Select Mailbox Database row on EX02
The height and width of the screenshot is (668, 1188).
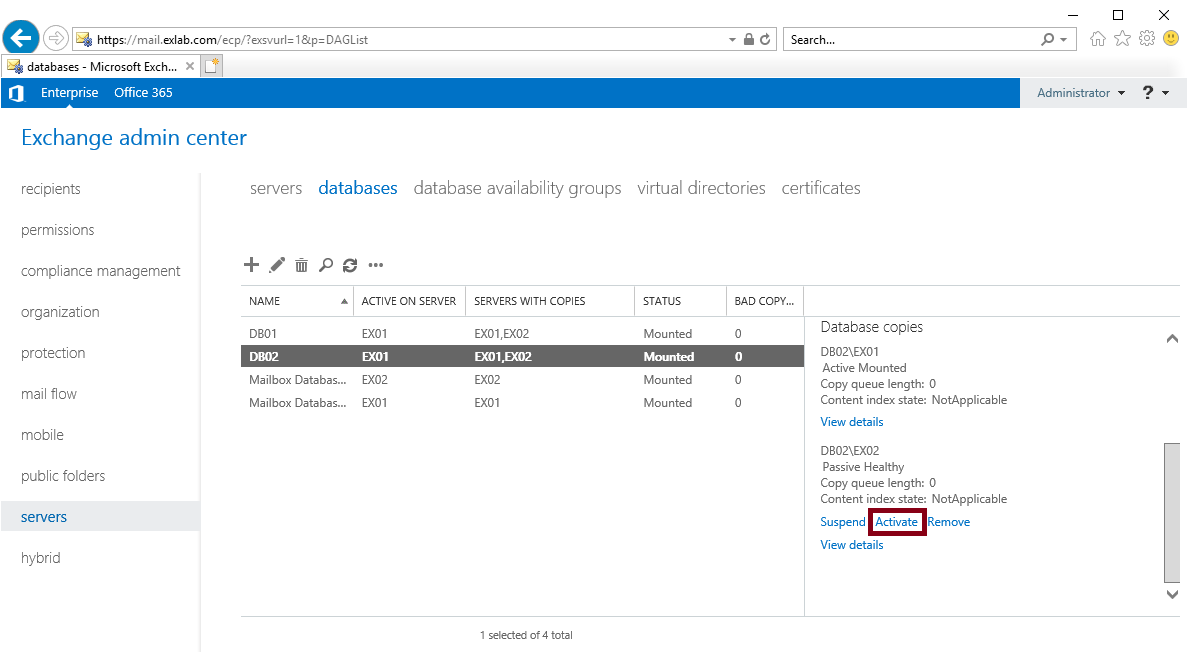tap(522, 379)
